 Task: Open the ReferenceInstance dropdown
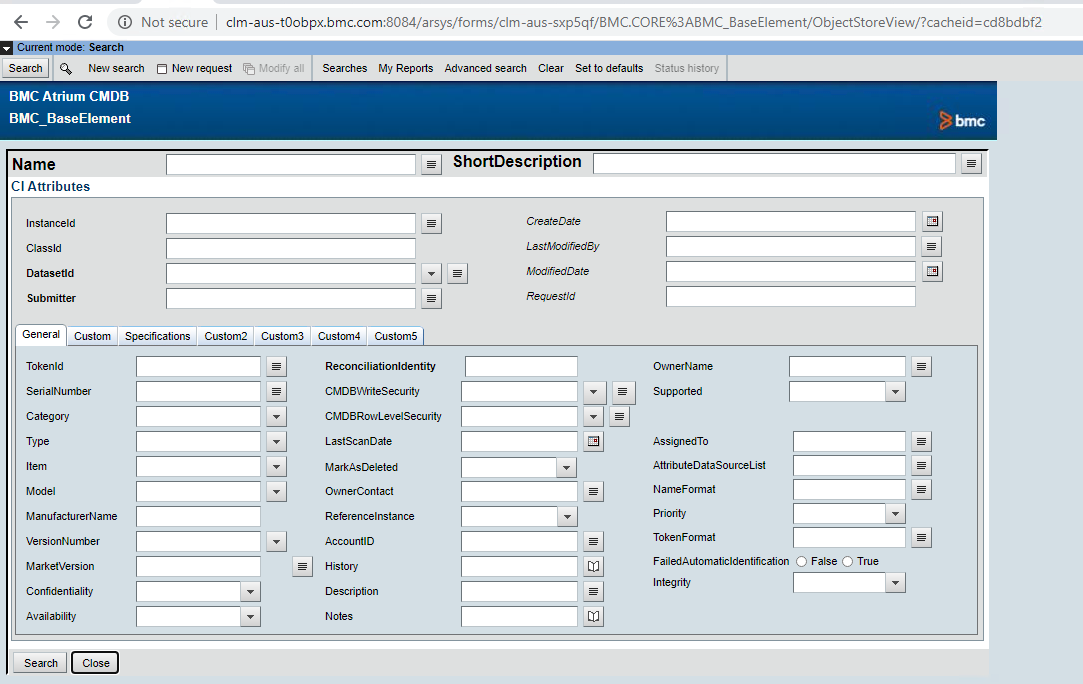(566, 517)
